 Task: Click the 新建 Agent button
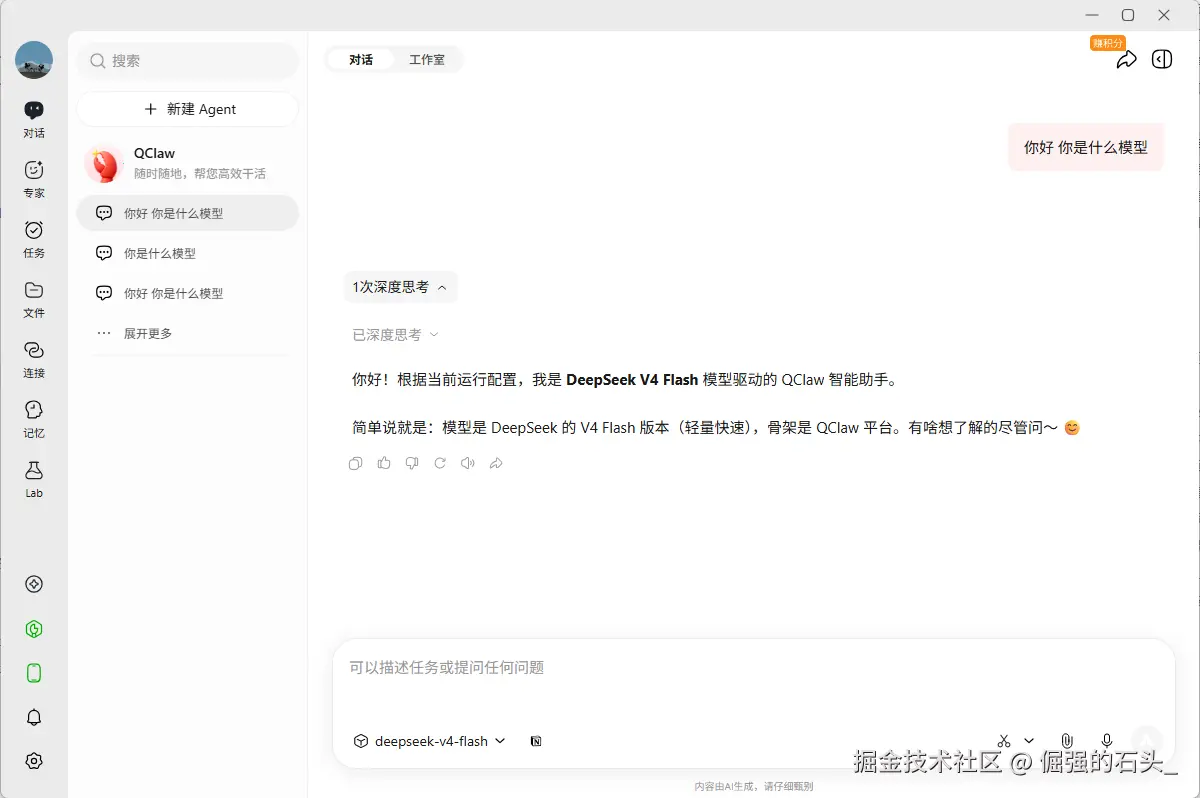click(188, 109)
